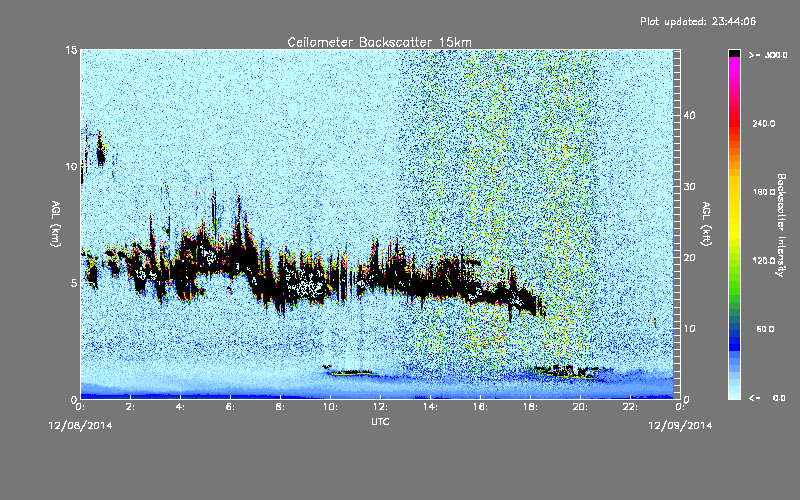Image resolution: width=800 pixels, height=500 pixels.
Task: Click the 'UTC' x-axis label
Action: pyautogui.click(x=380, y=421)
